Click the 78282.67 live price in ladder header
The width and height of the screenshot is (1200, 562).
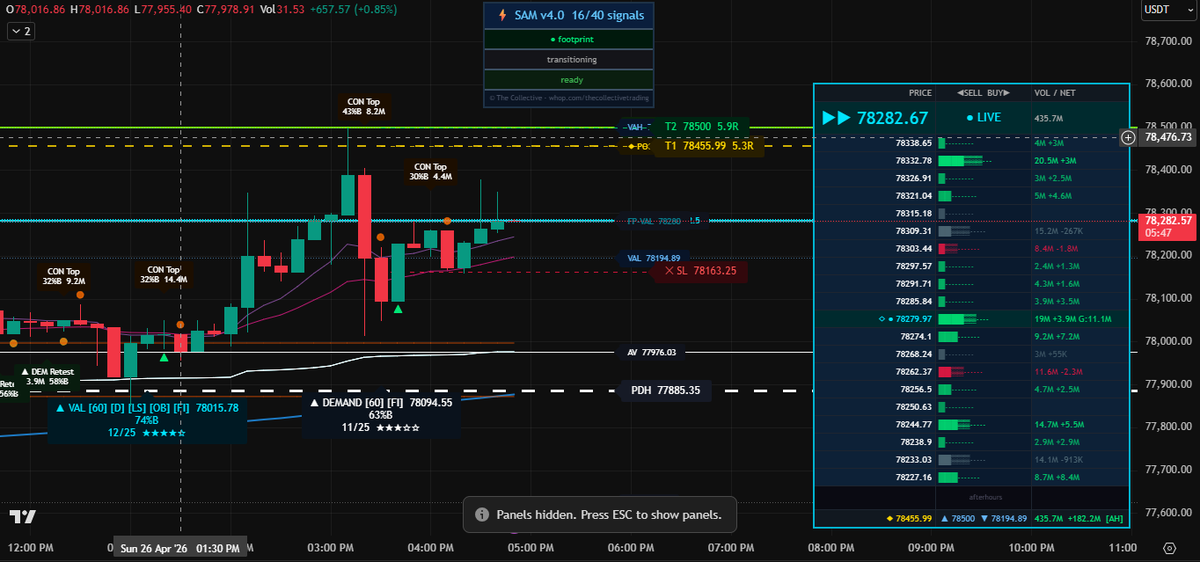(x=892, y=118)
